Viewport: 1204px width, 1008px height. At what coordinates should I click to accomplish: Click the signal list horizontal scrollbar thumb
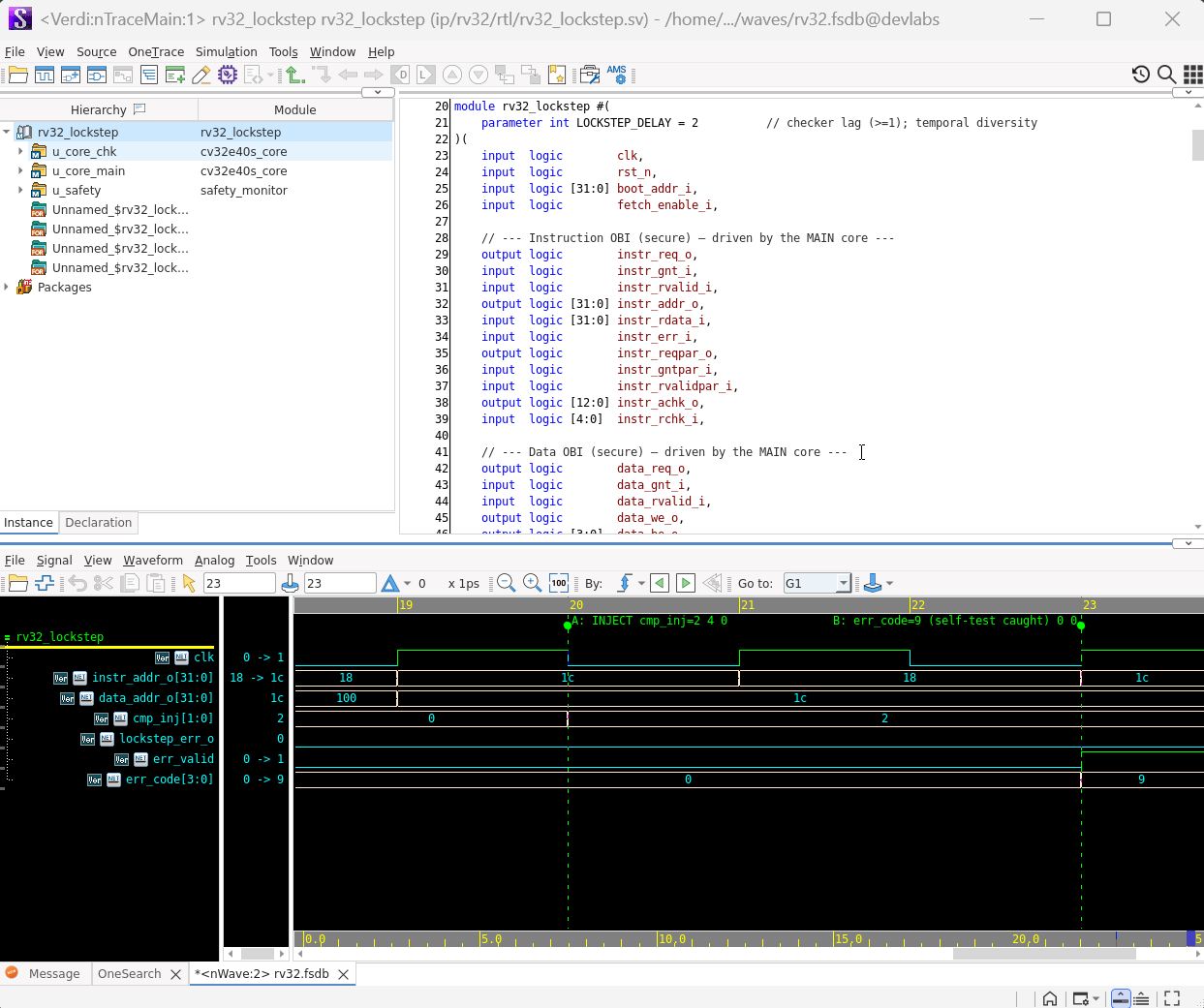[x=257, y=953]
